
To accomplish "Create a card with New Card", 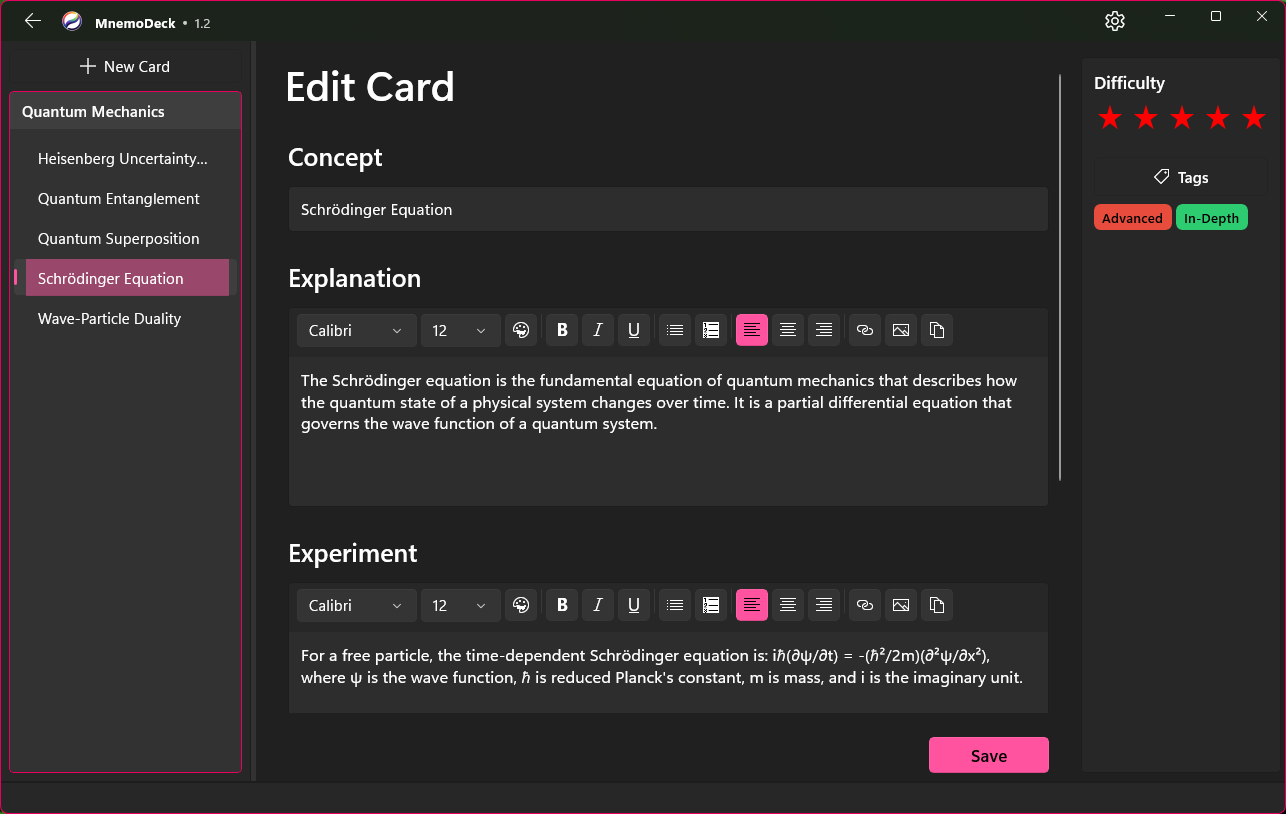I will pyautogui.click(x=125, y=66).
